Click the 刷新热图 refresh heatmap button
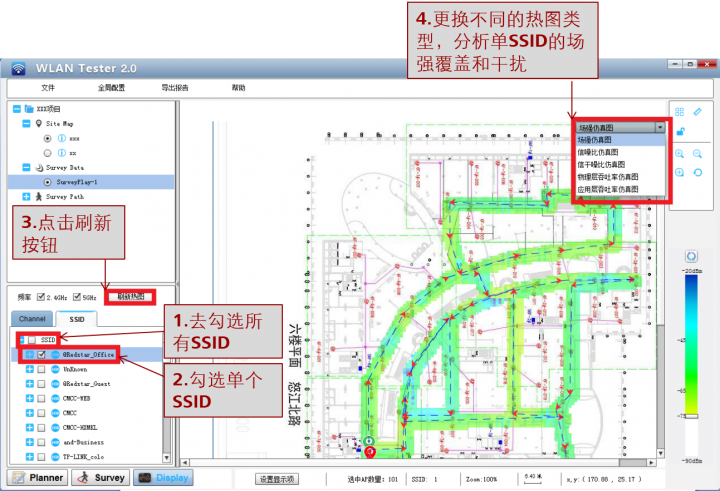Image resolution: width=720 pixels, height=491 pixels. pyautogui.click(x=131, y=297)
